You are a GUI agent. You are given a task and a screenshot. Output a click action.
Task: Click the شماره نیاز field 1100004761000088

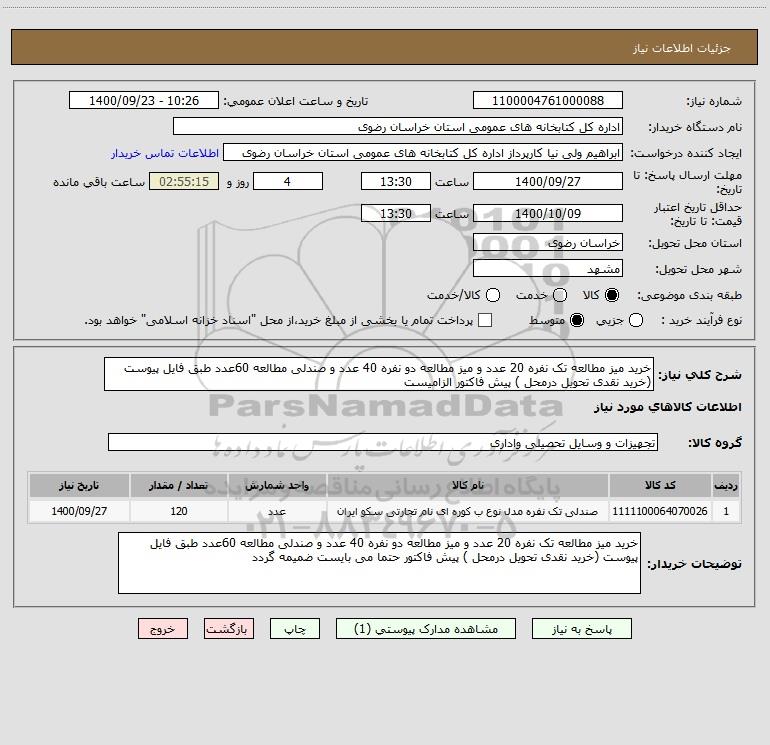click(548, 101)
